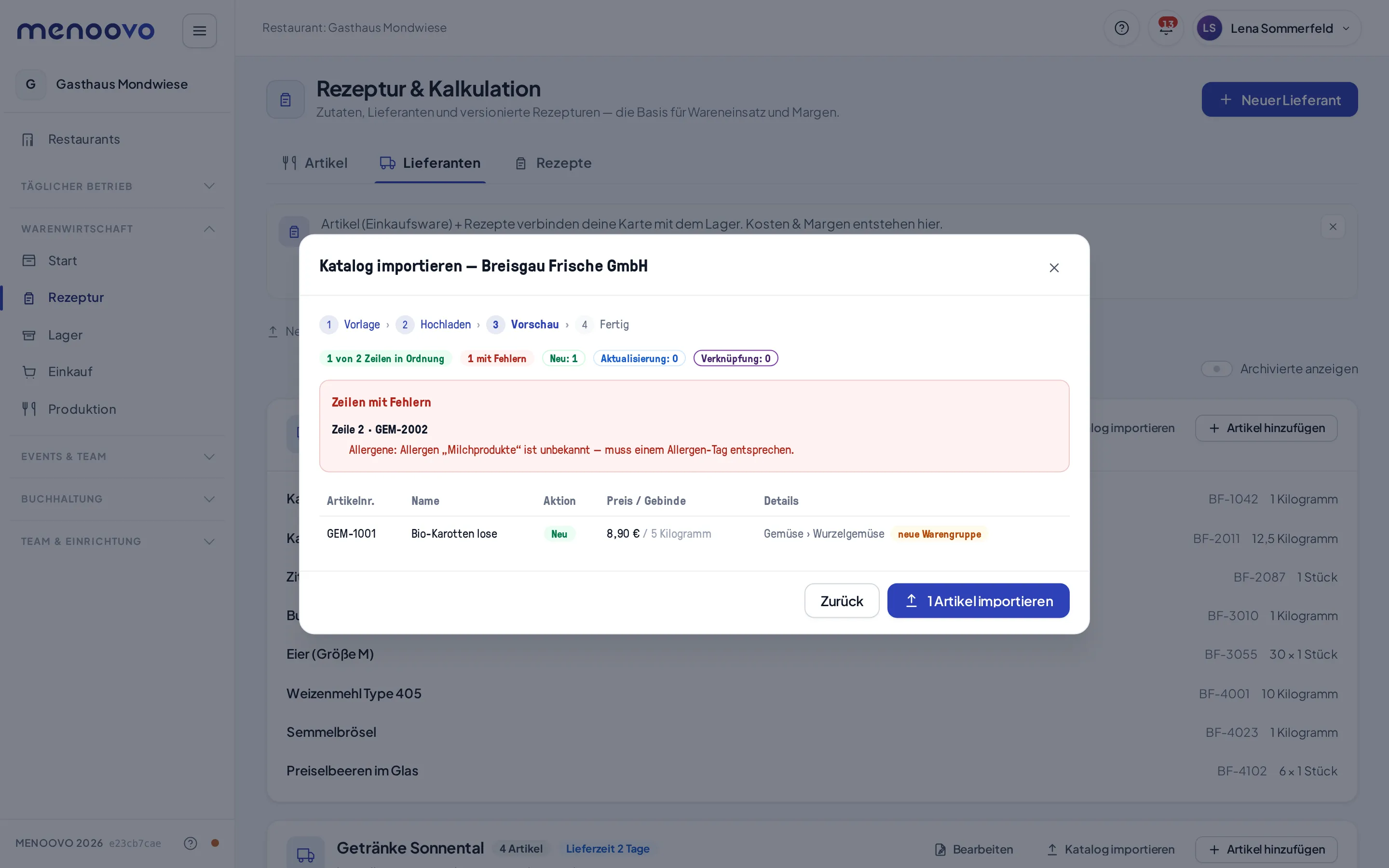Click the Rezeptur clipboard icon in sidebar

pyautogui.click(x=29, y=298)
